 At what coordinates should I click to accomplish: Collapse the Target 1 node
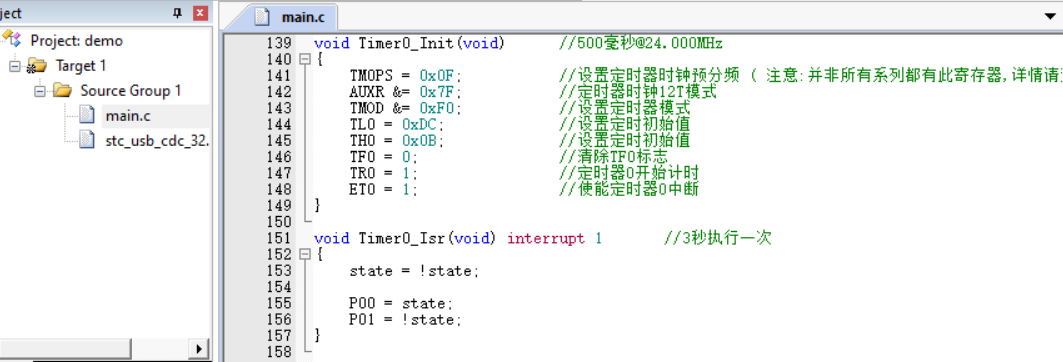[x=14, y=66]
